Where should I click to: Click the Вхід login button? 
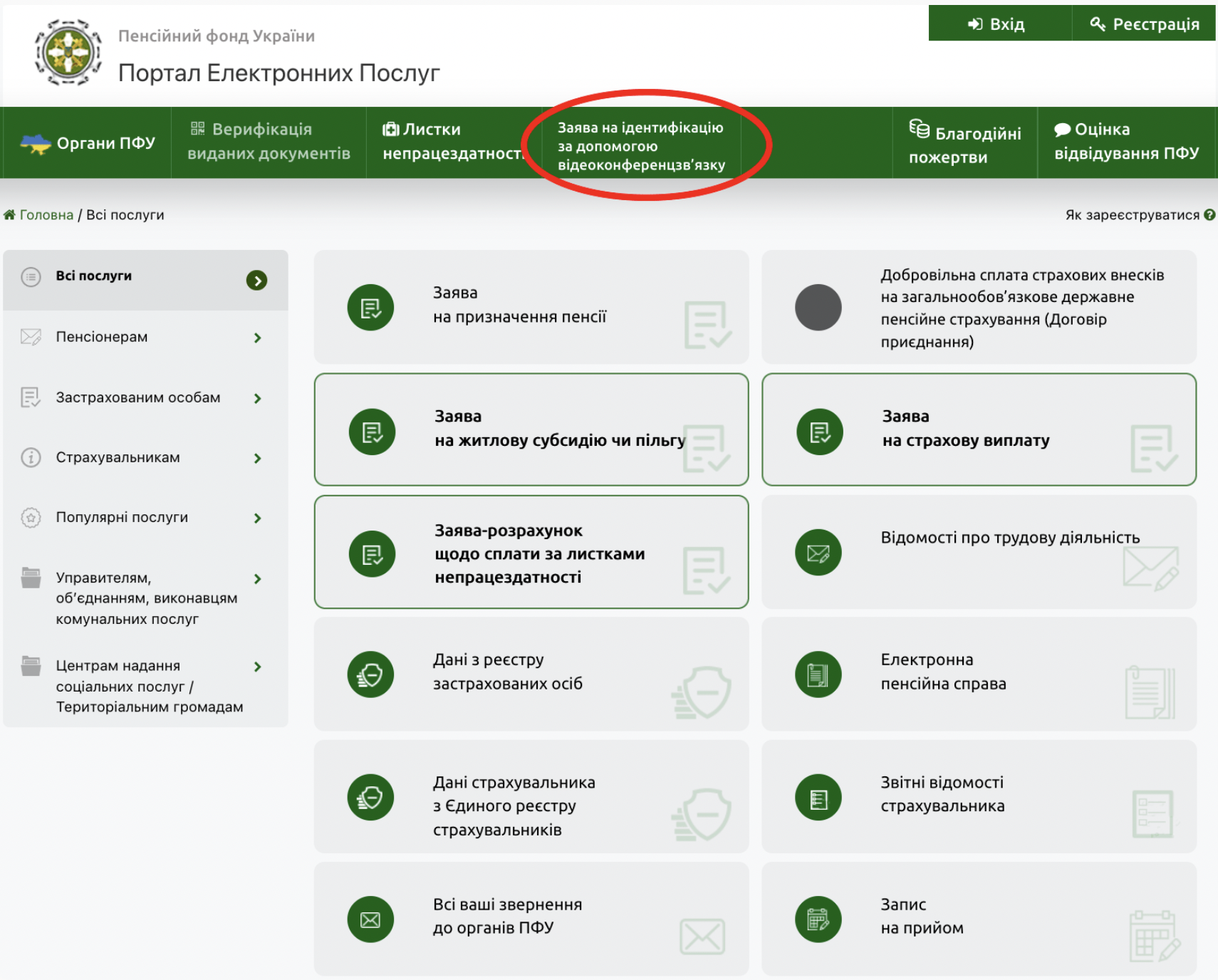point(997,24)
